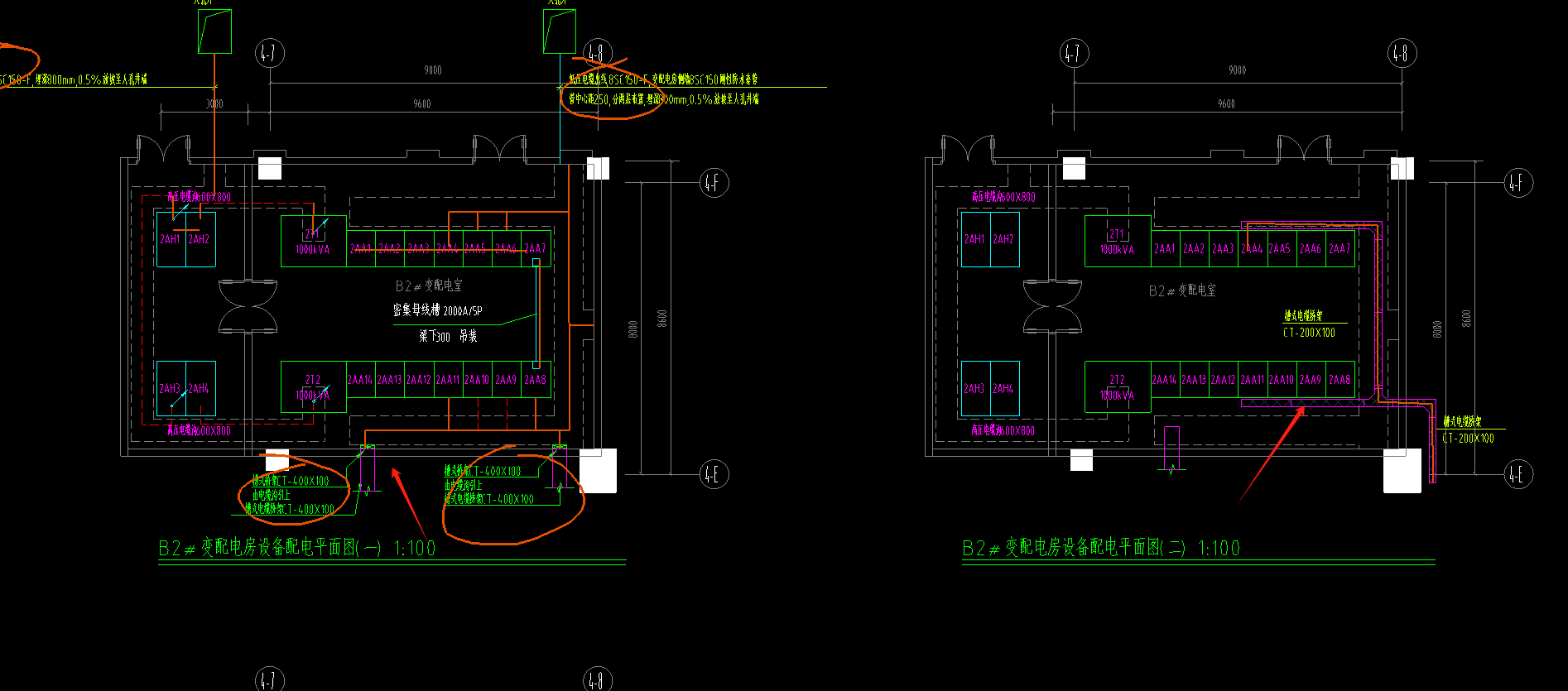1568x691 pixels.
Task: Pick high-voltage cabinet 2AH2 in plan (二)
Action: [x=1003, y=239]
